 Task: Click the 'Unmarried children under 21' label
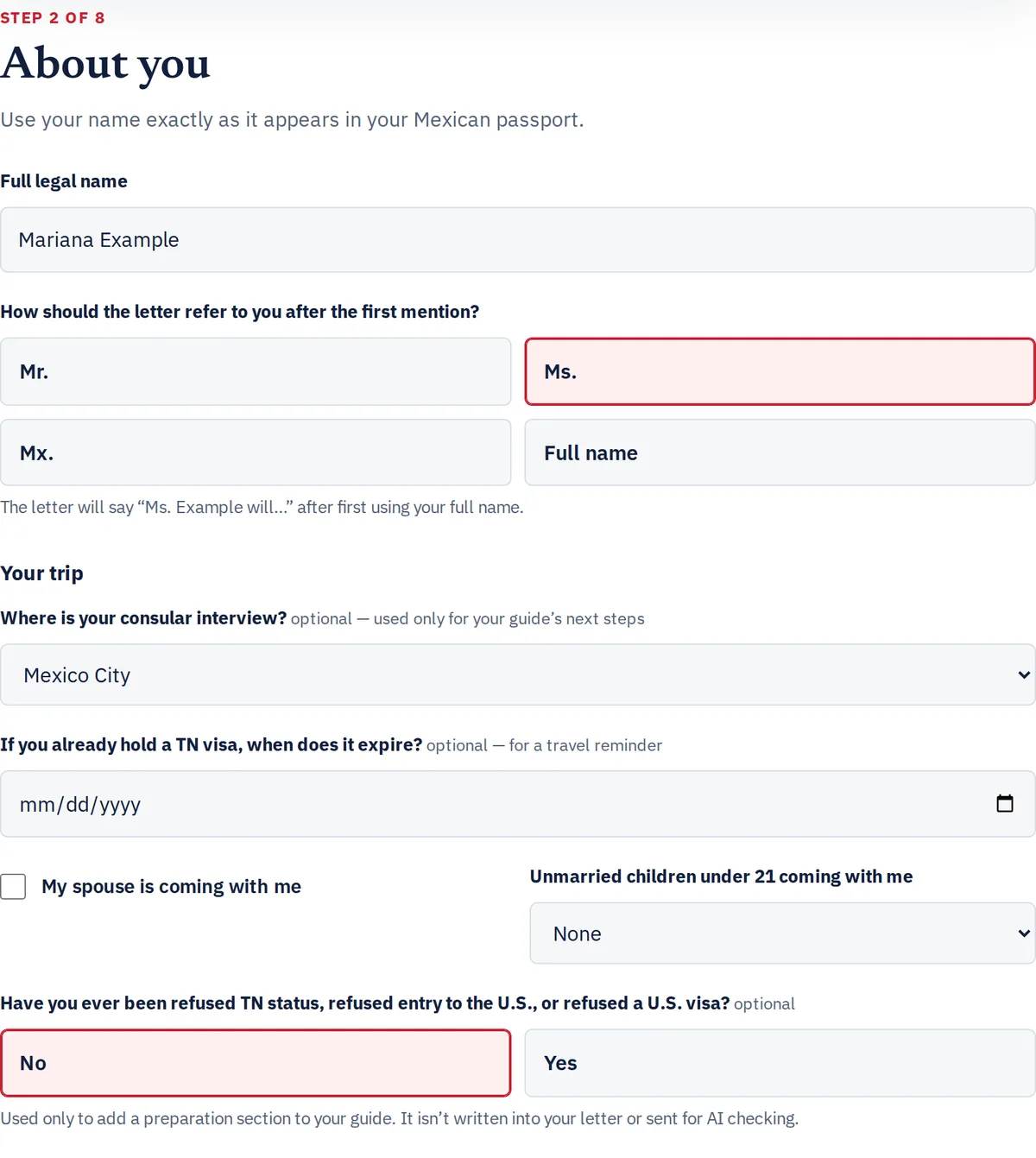[x=721, y=876]
